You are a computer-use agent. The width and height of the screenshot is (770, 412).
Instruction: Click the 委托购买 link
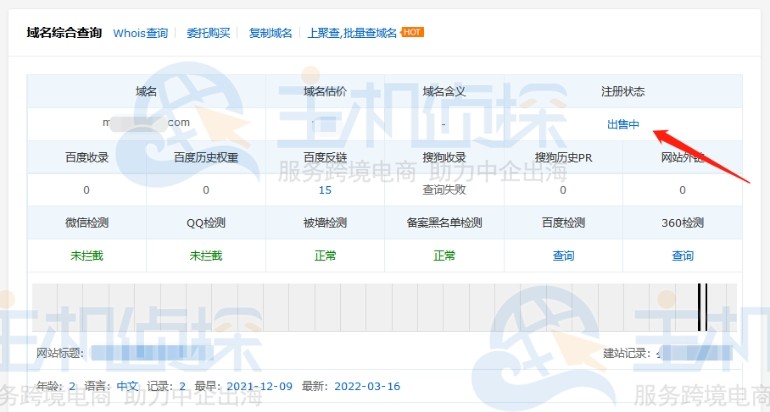[x=208, y=33]
